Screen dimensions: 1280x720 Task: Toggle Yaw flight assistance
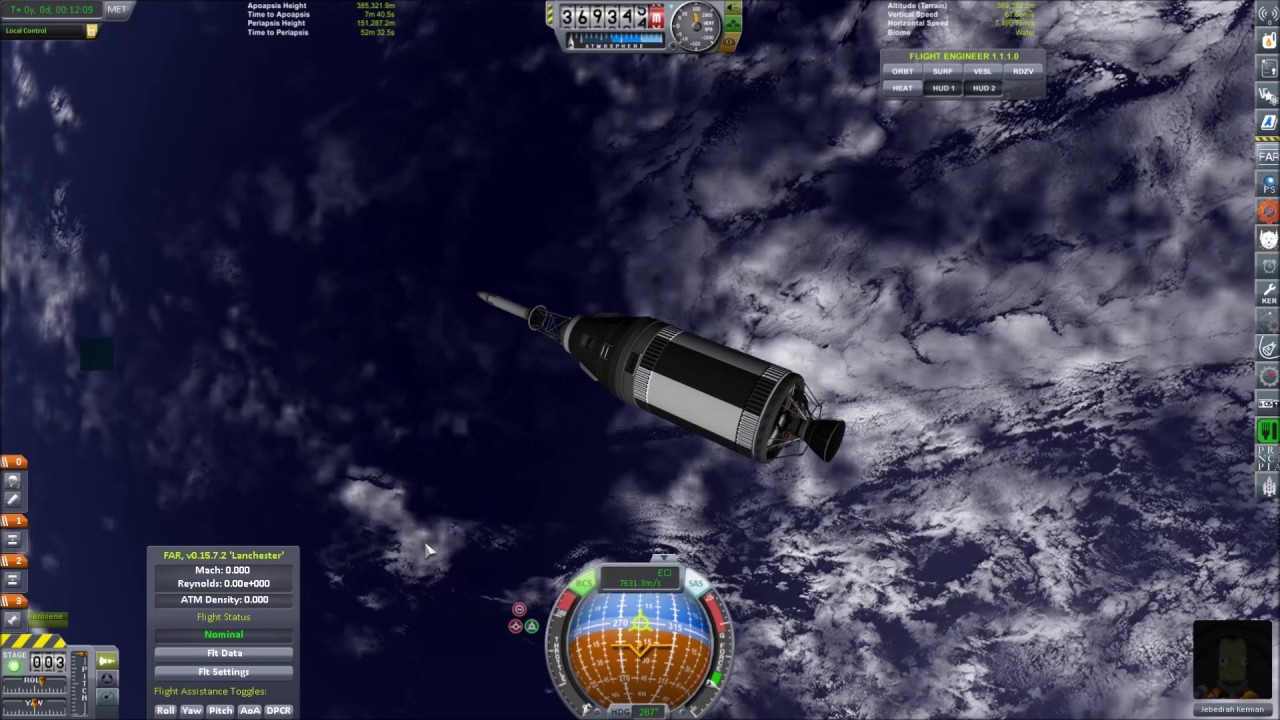click(x=191, y=710)
